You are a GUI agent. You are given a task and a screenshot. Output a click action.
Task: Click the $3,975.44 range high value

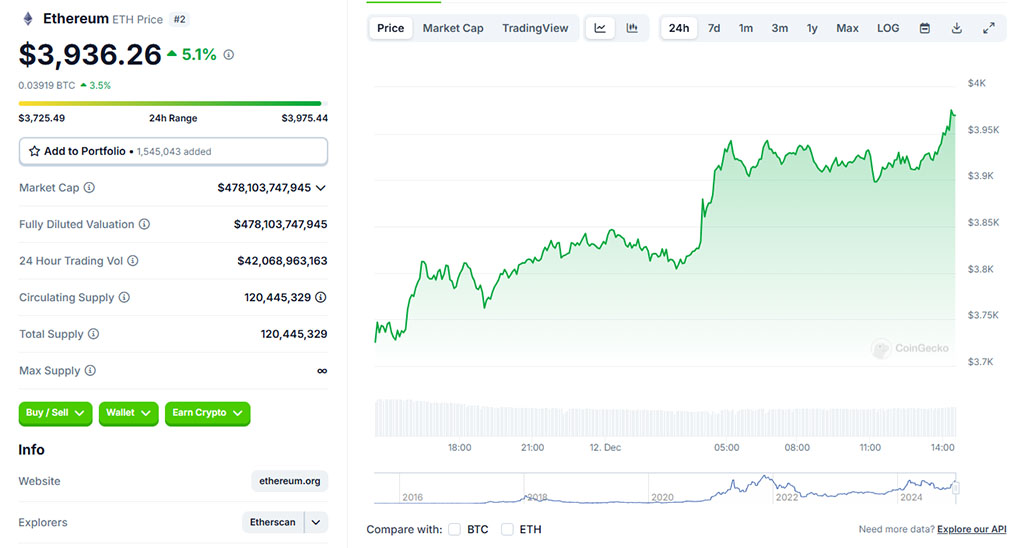click(x=304, y=118)
